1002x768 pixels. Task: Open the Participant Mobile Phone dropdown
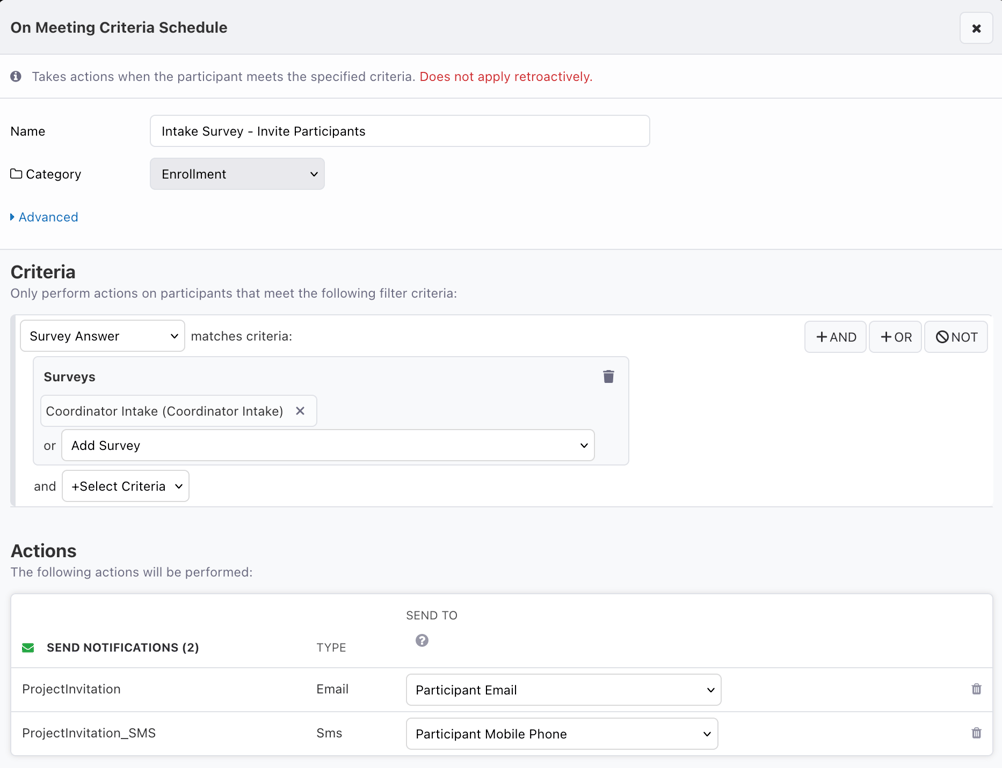[x=562, y=734]
